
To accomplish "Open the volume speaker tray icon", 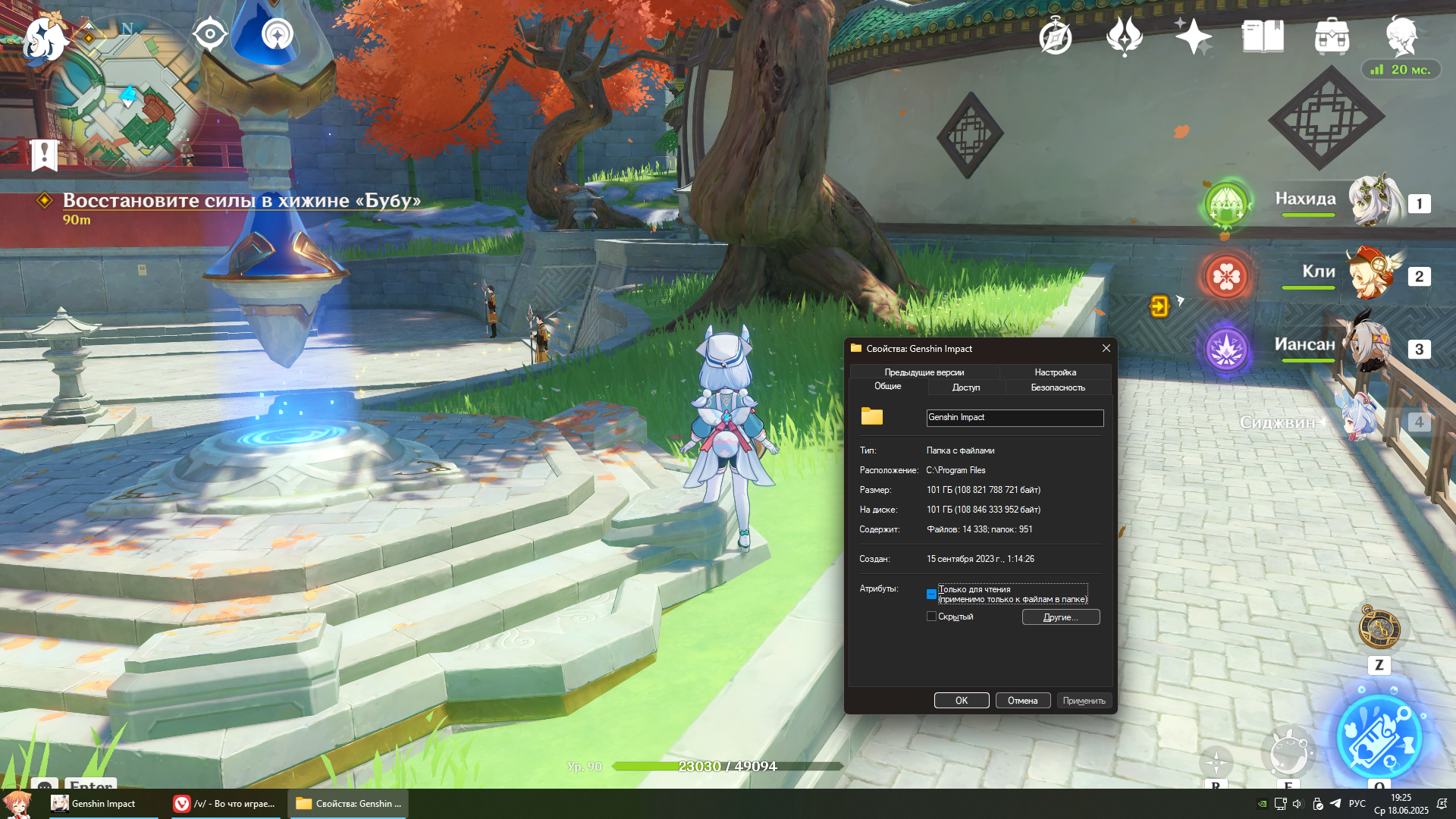I will (1298, 804).
